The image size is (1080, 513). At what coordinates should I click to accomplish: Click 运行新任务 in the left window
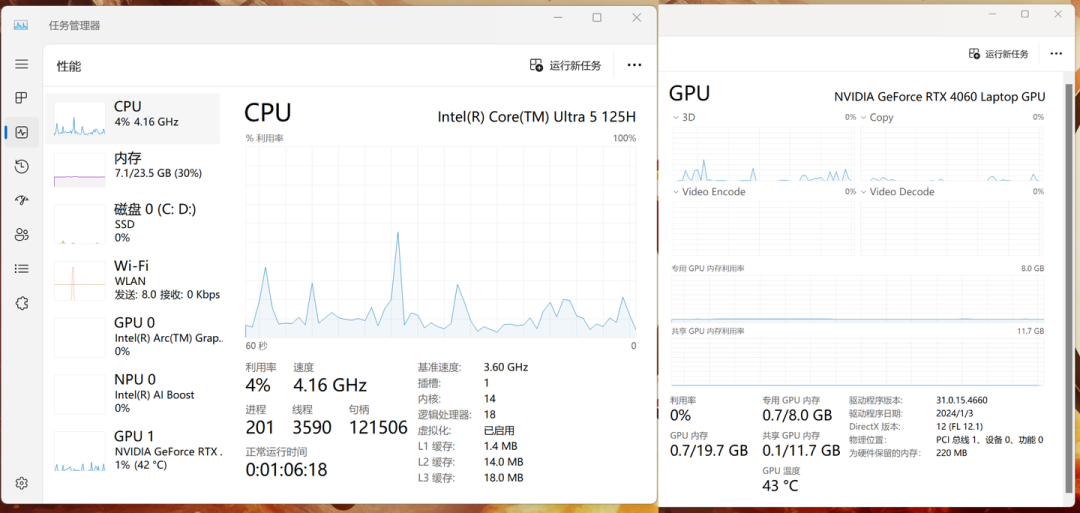(x=565, y=65)
